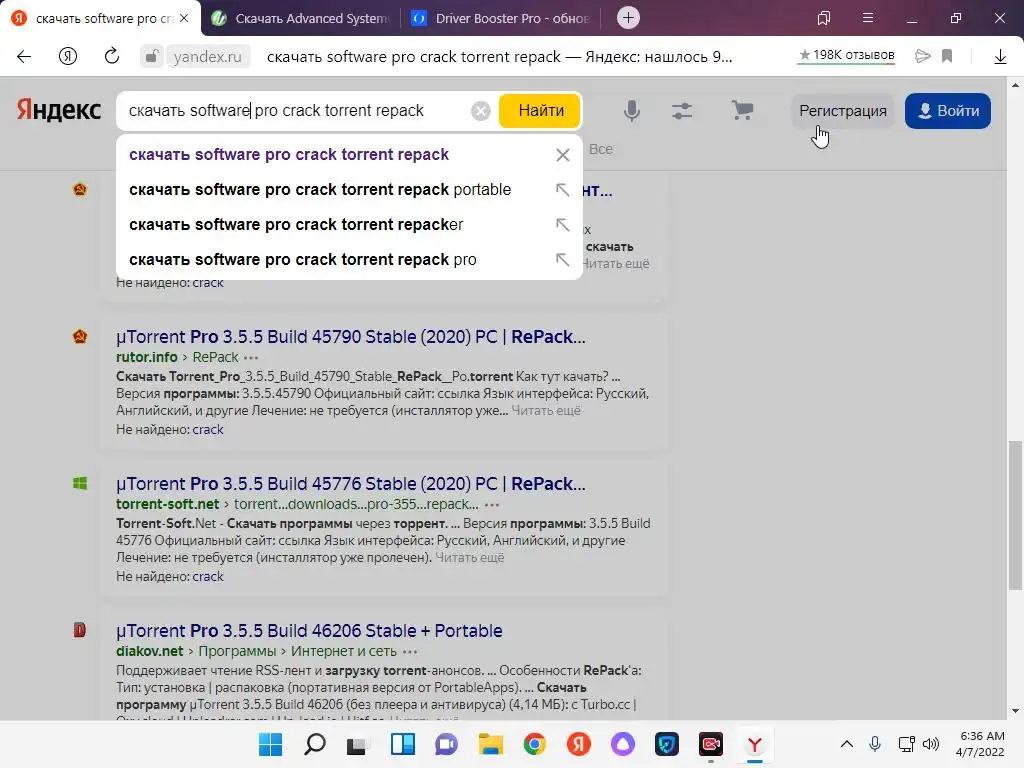Open the bookmarks collections icon in title bar

click(x=824, y=18)
